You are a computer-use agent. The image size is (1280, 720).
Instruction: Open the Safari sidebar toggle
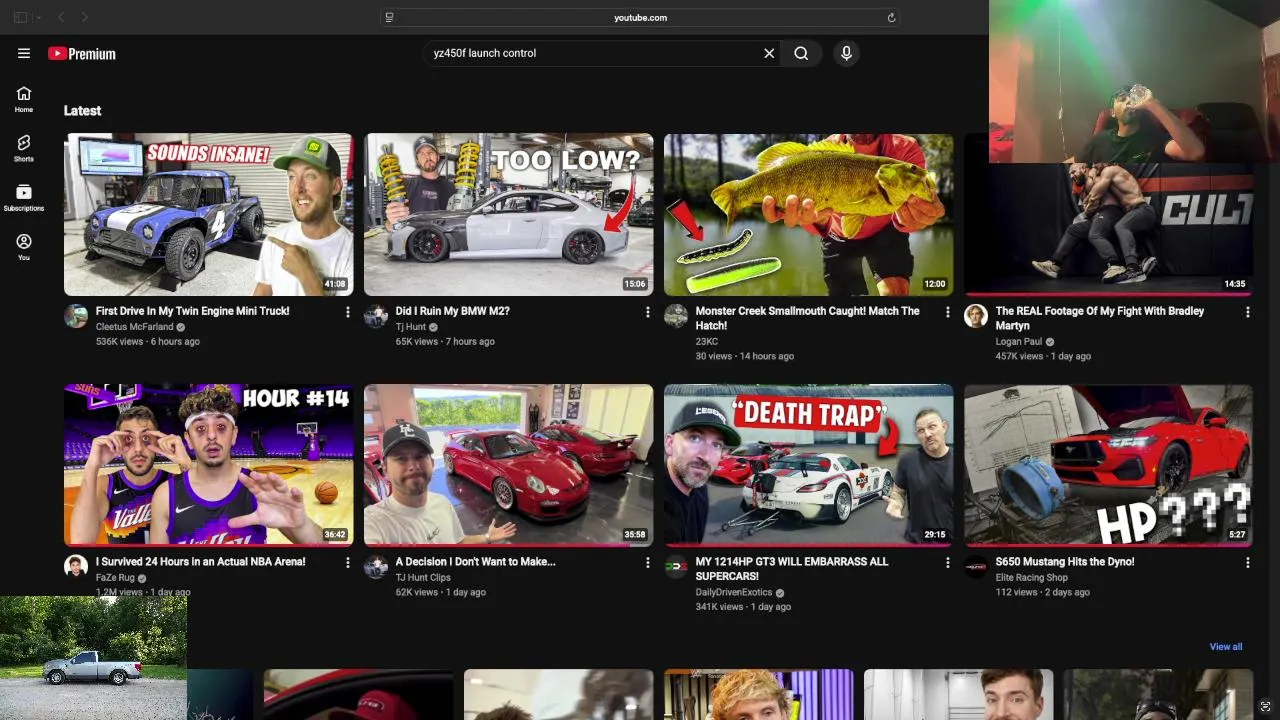point(20,17)
